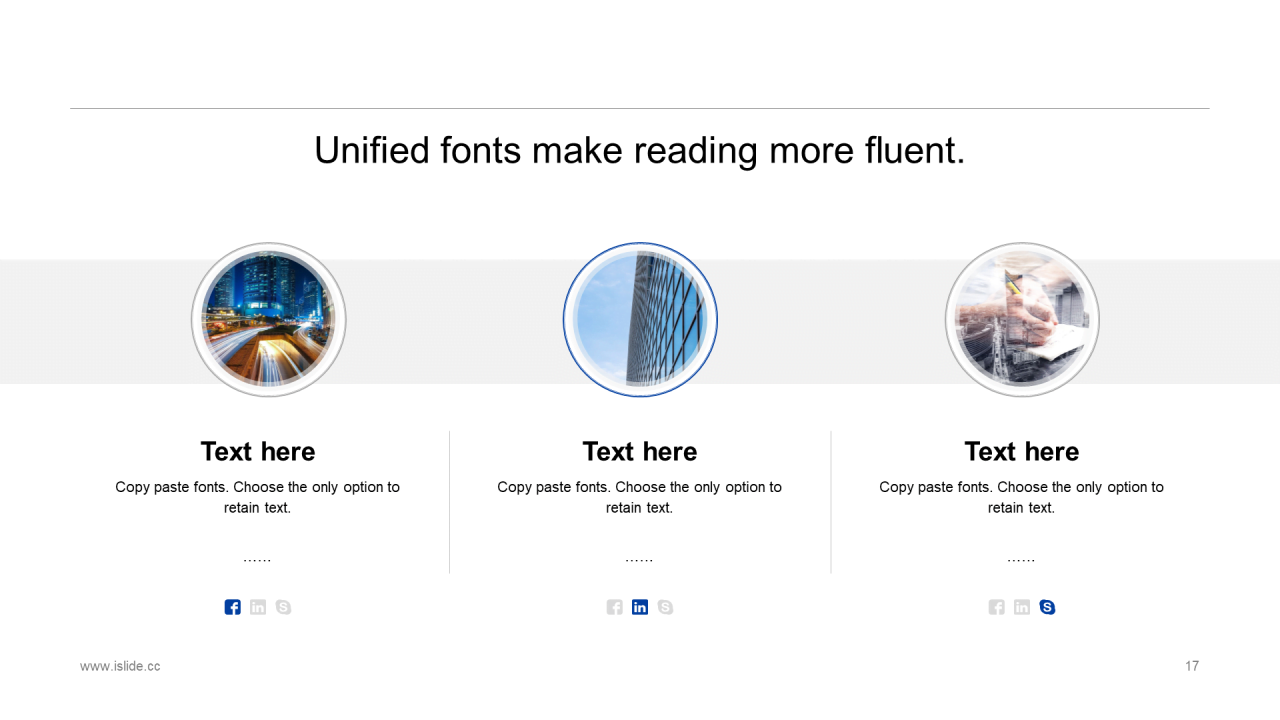Click "Text here" heading under hand writing image
The height and width of the screenshot is (720, 1280).
[1022, 452]
